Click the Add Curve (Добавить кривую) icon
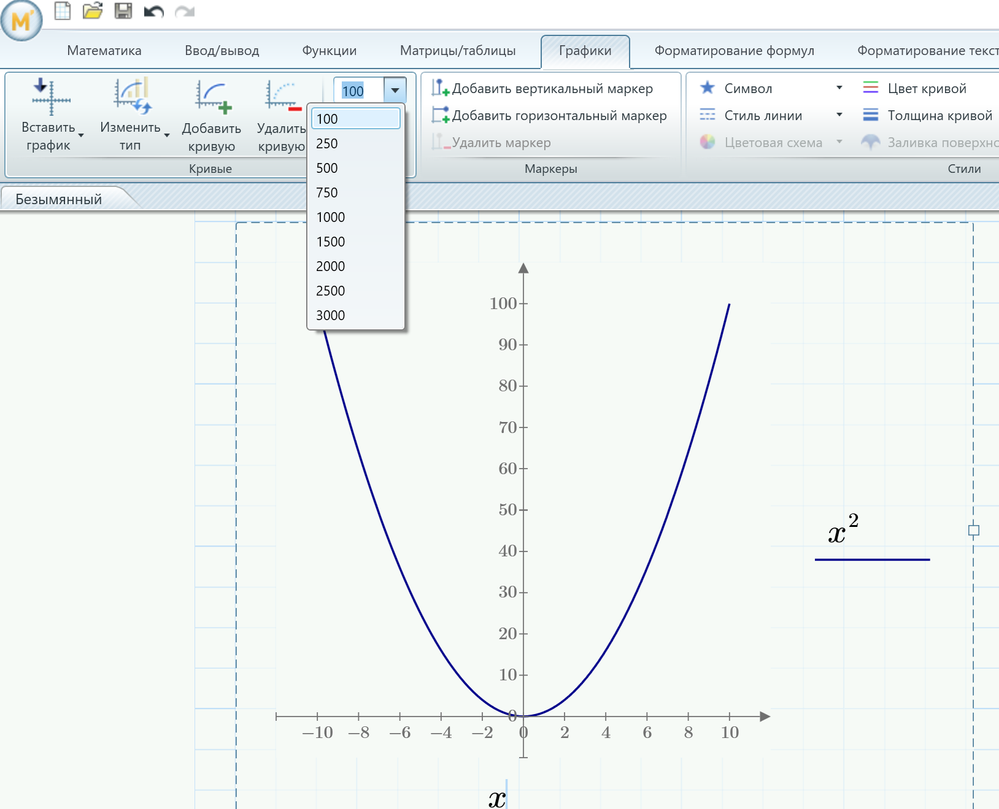The width and height of the screenshot is (999, 809). [x=211, y=95]
